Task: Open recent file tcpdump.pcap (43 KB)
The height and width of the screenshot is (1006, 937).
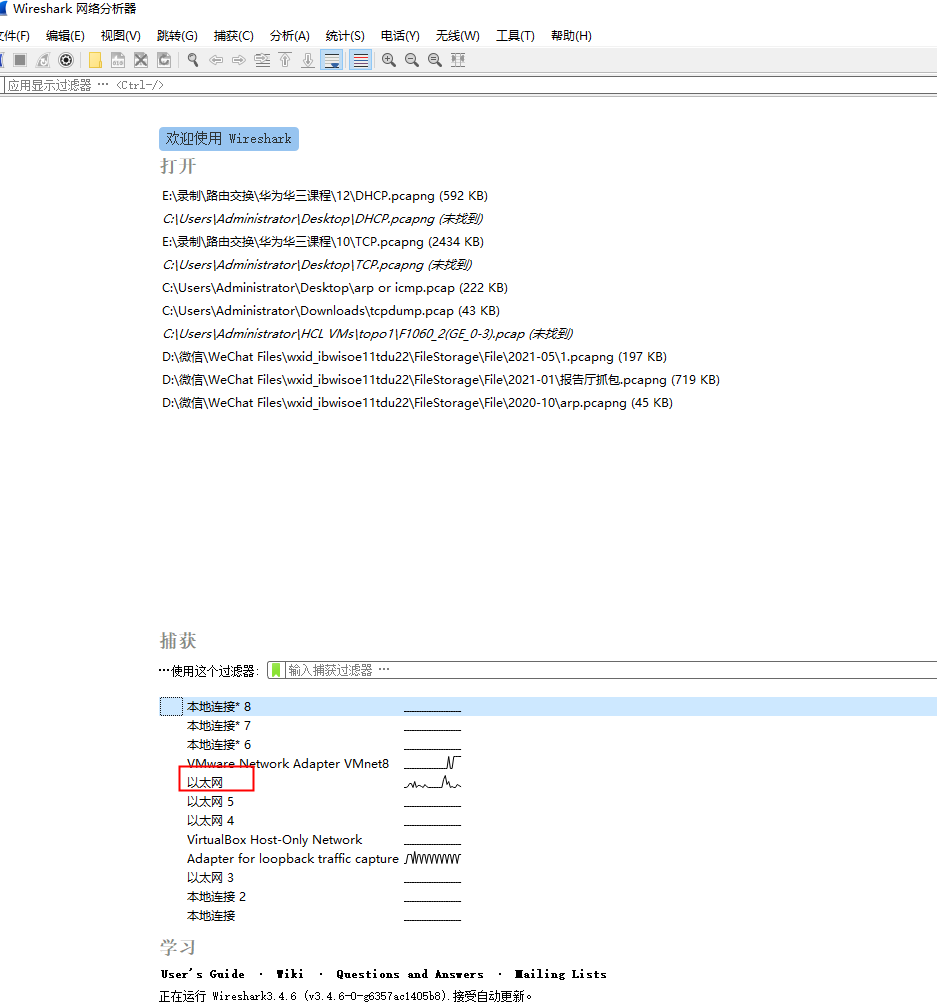Action: [331, 311]
